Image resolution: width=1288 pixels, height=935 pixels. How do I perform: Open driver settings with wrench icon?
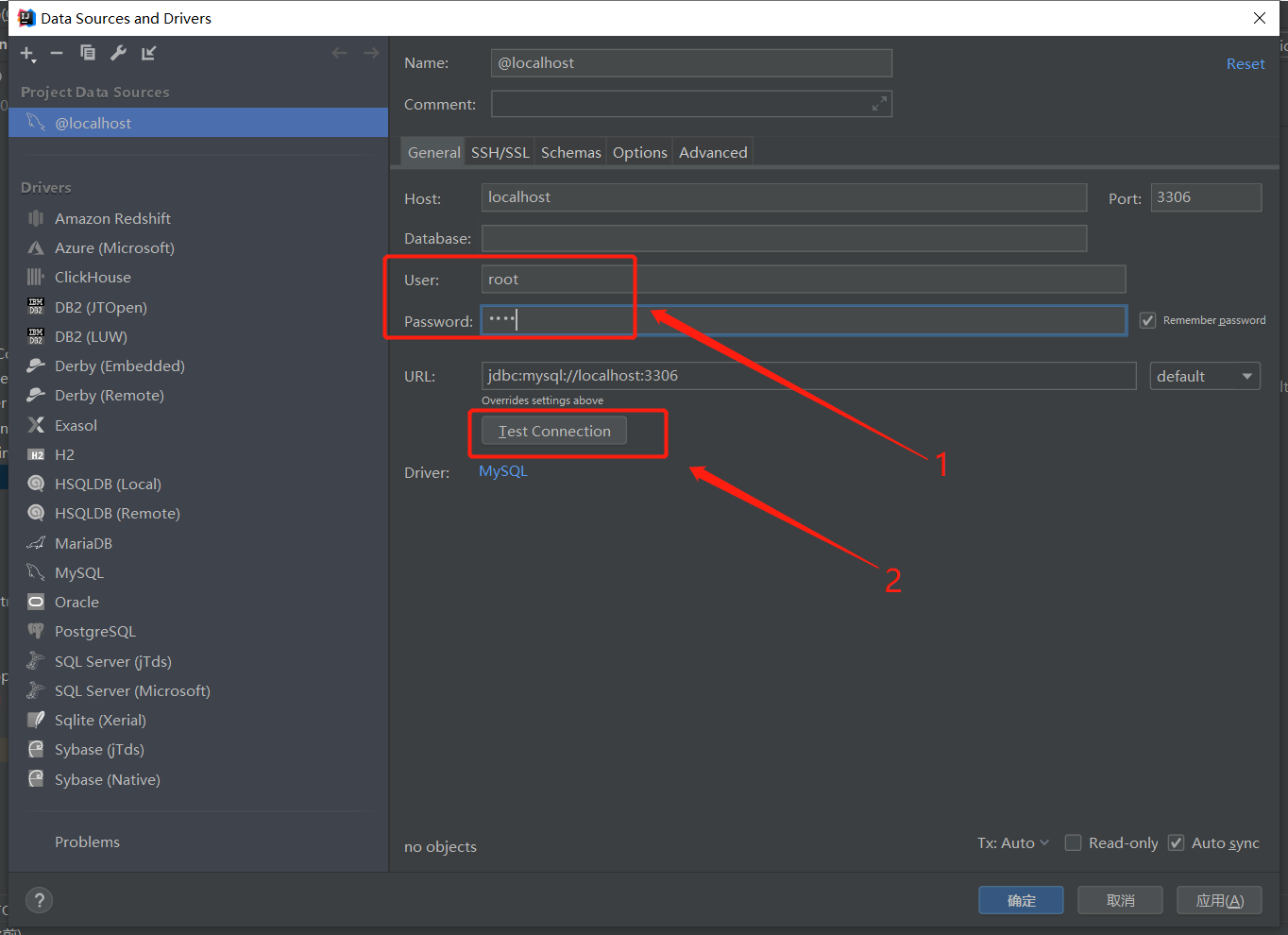(118, 54)
